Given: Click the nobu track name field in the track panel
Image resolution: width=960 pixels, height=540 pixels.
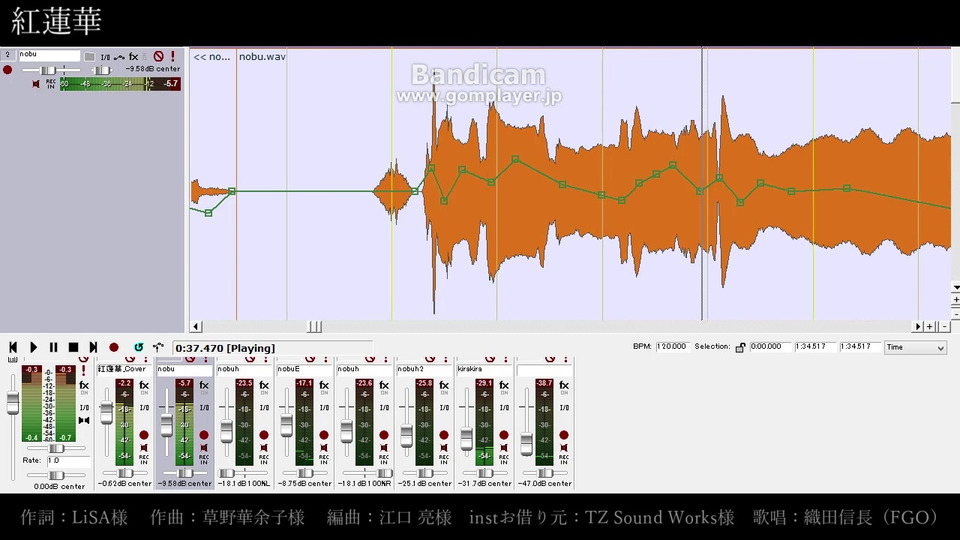Looking at the screenshot, I should (x=49, y=55).
